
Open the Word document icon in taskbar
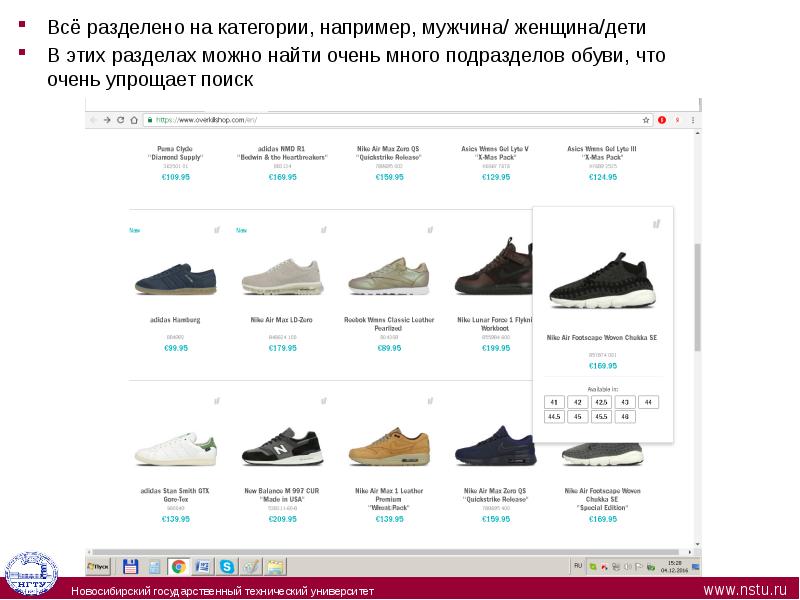(x=203, y=566)
